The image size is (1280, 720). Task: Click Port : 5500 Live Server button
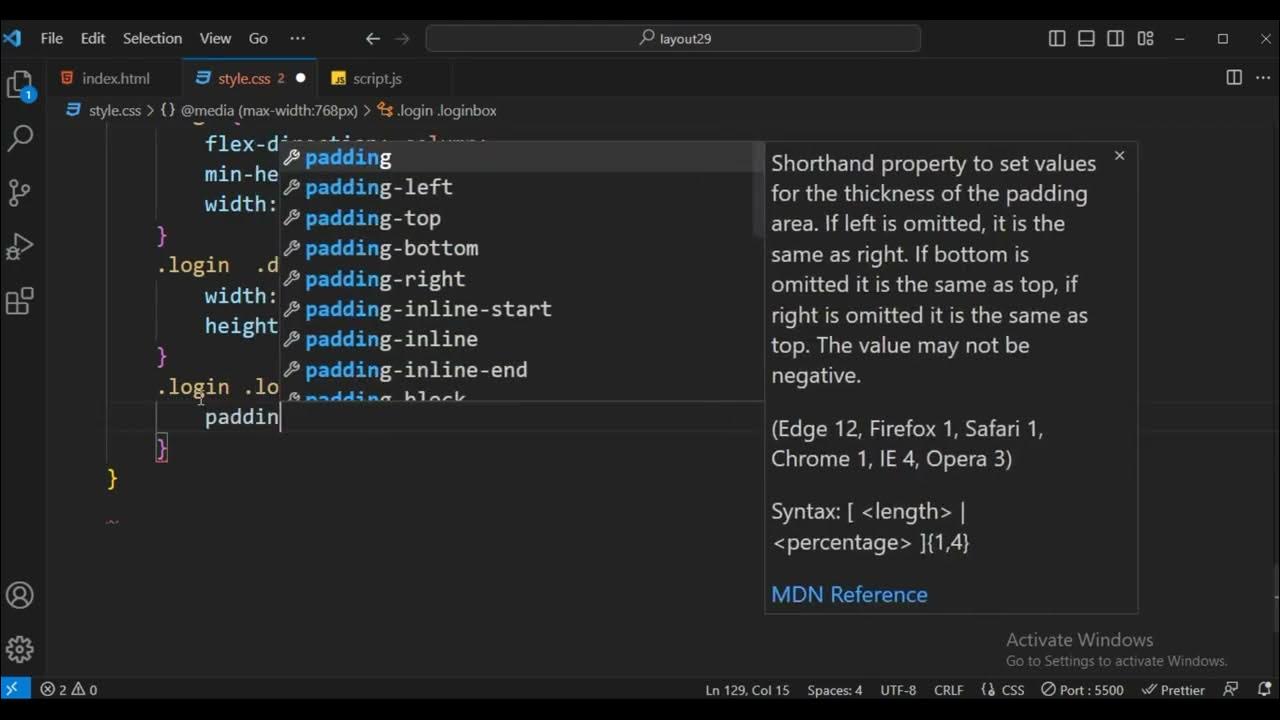(x=1082, y=690)
